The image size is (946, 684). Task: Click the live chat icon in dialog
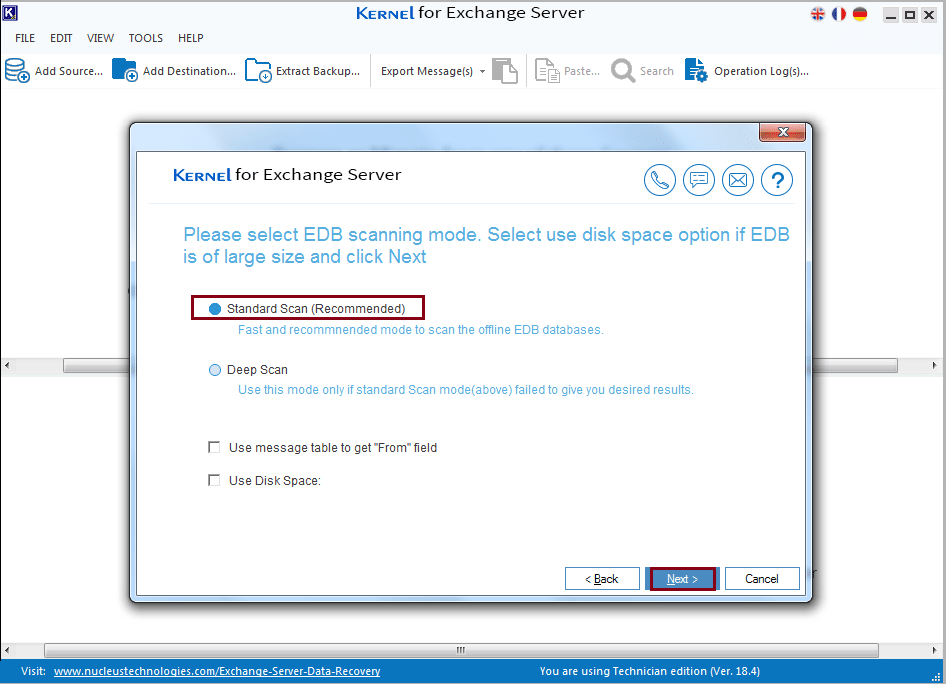pos(699,180)
